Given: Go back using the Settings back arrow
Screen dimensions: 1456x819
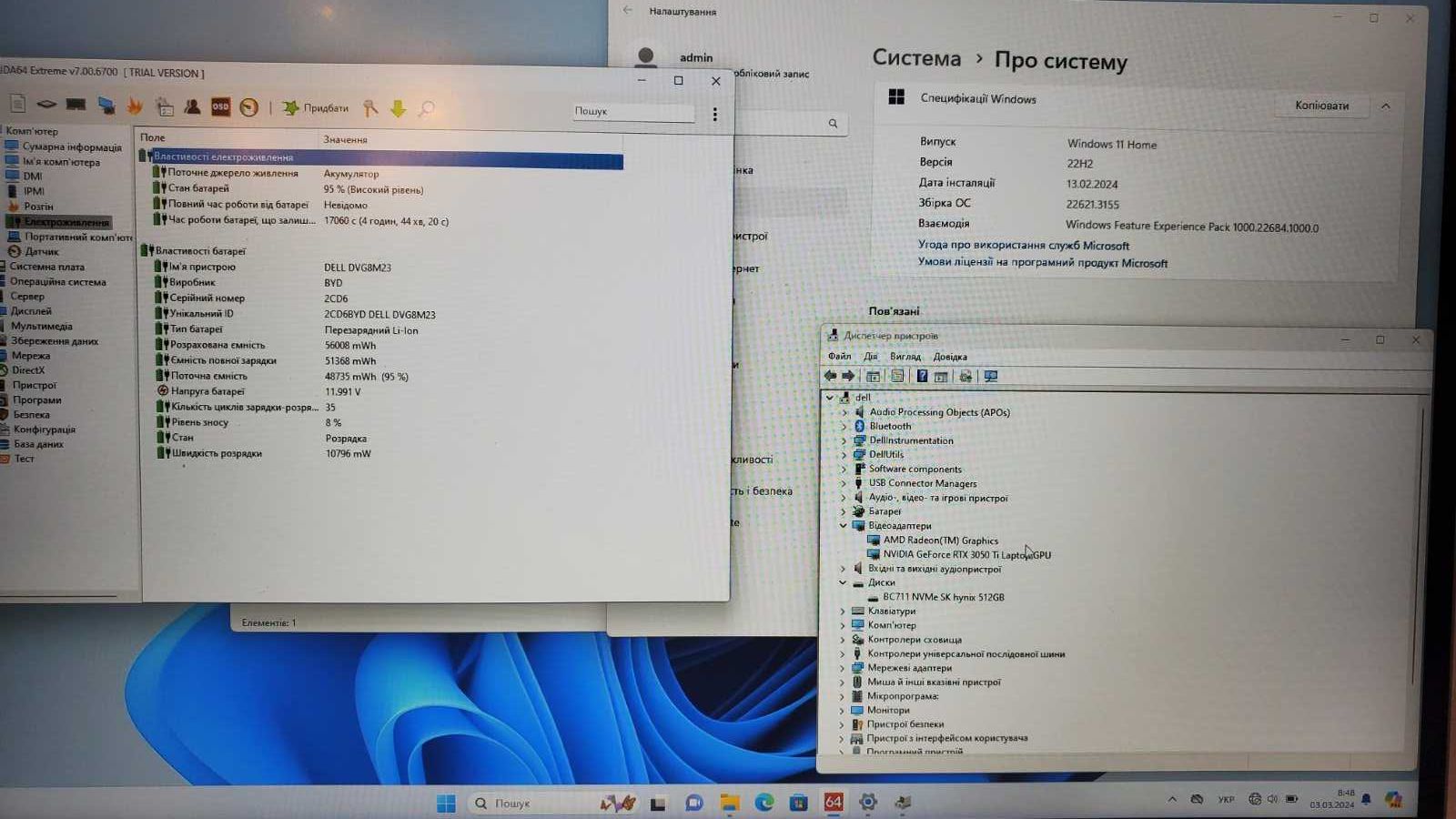Looking at the screenshot, I should (x=627, y=10).
